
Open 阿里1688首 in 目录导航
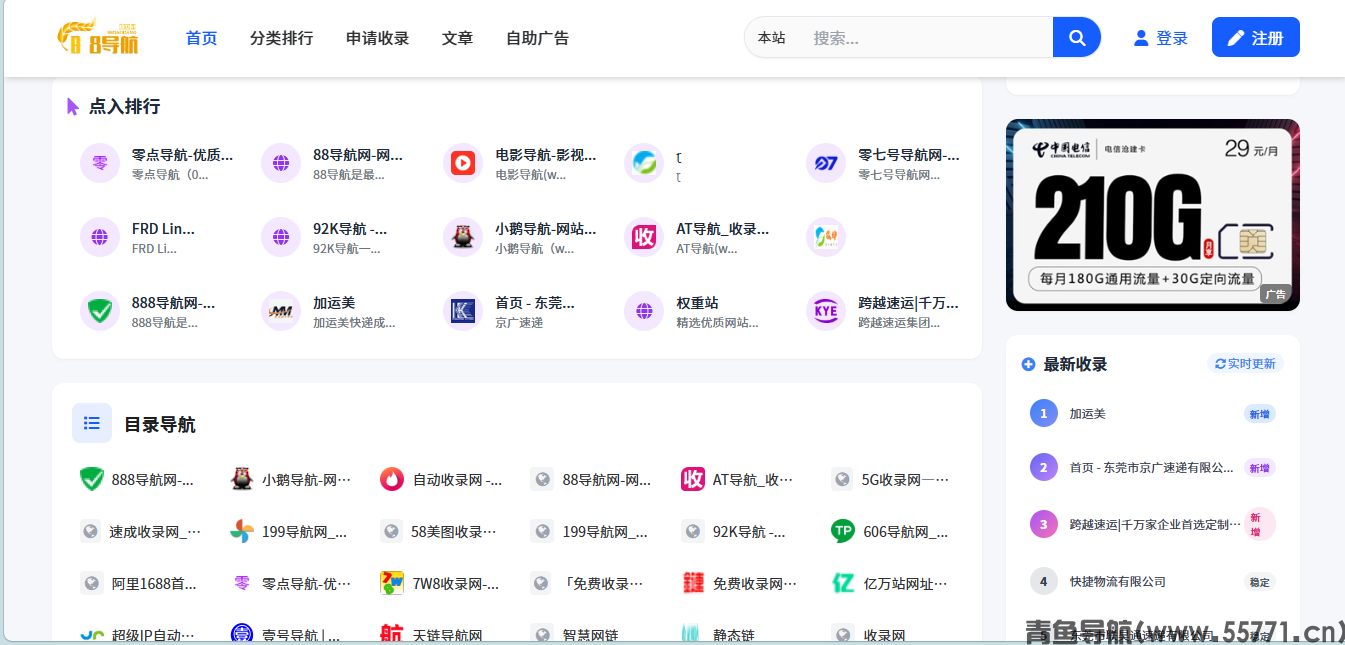click(x=154, y=584)
